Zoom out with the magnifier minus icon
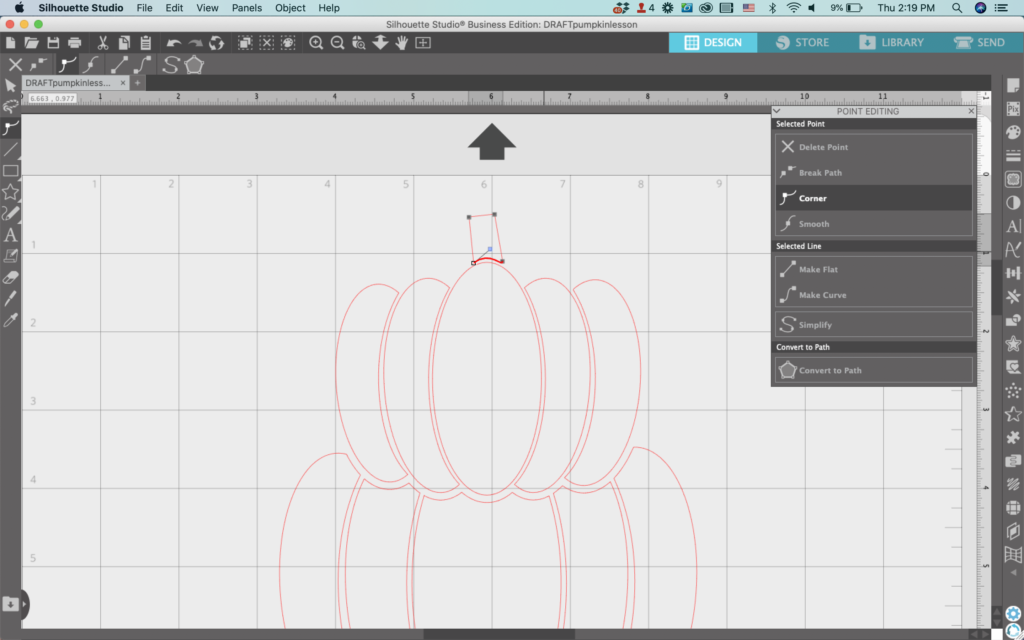Viewport: 1024px width, 640px height. click(x=338, y=43)
